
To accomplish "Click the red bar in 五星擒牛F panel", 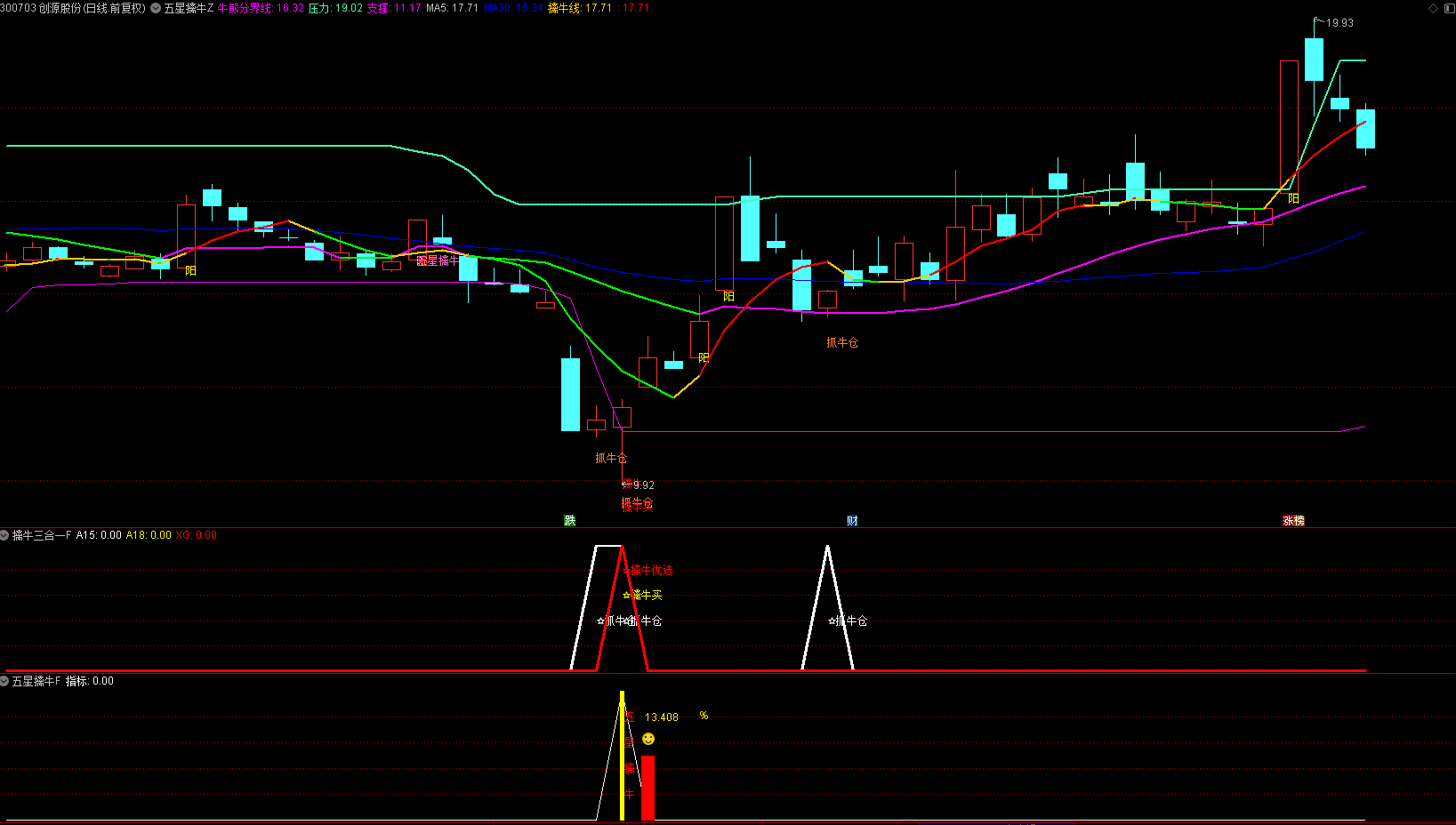I will pyautogui.click(x=648, y=788).
